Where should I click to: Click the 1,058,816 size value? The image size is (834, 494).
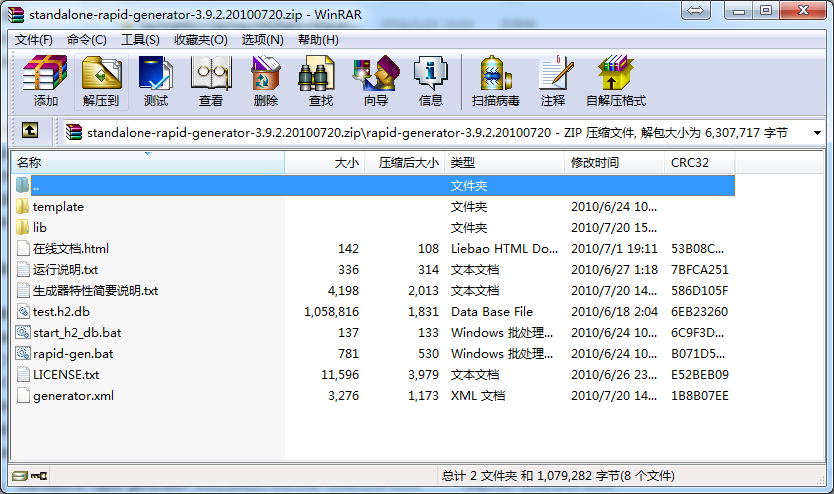click(x=331, y=312)
